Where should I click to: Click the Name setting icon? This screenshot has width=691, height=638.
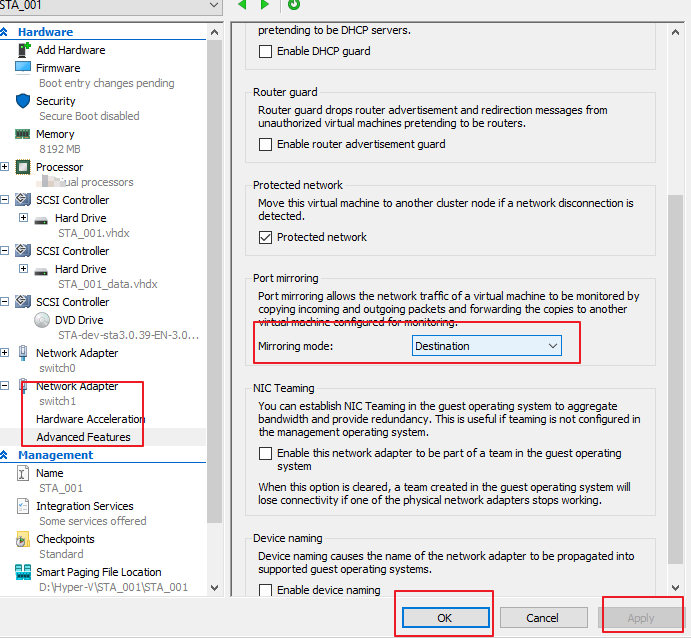[x=22, y=473]
